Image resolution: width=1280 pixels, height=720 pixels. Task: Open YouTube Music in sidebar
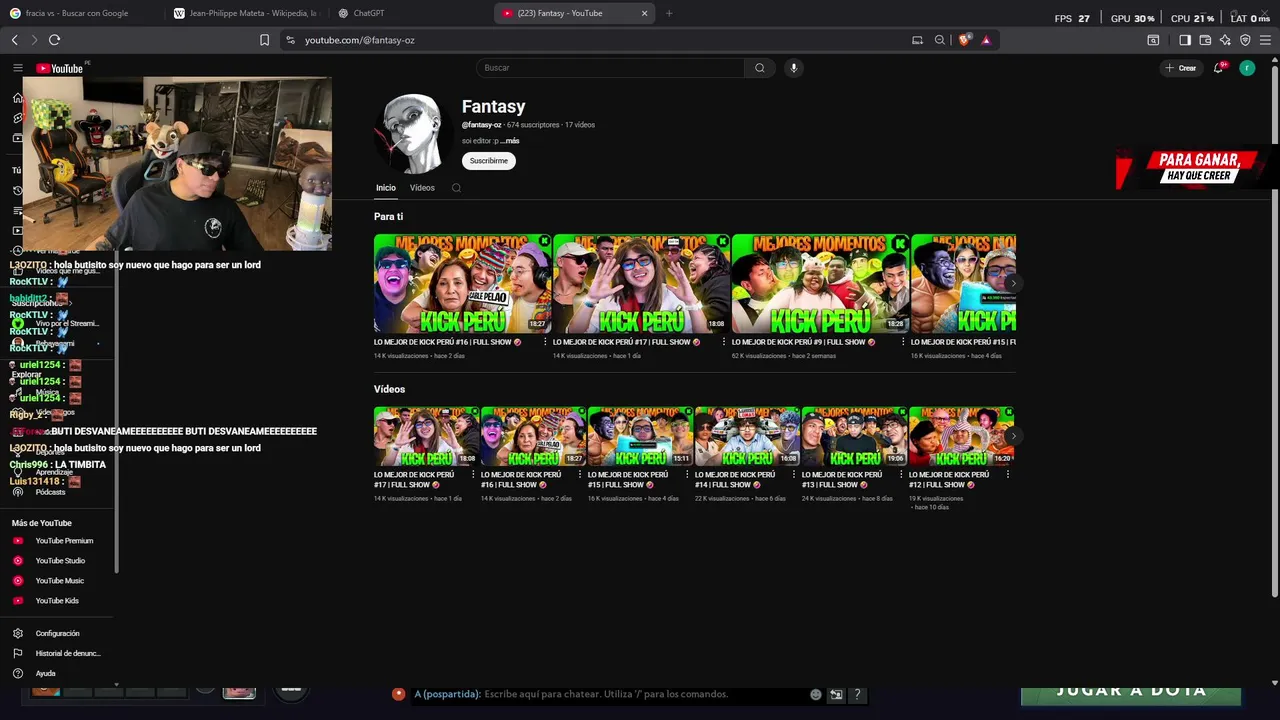(60, 581)
